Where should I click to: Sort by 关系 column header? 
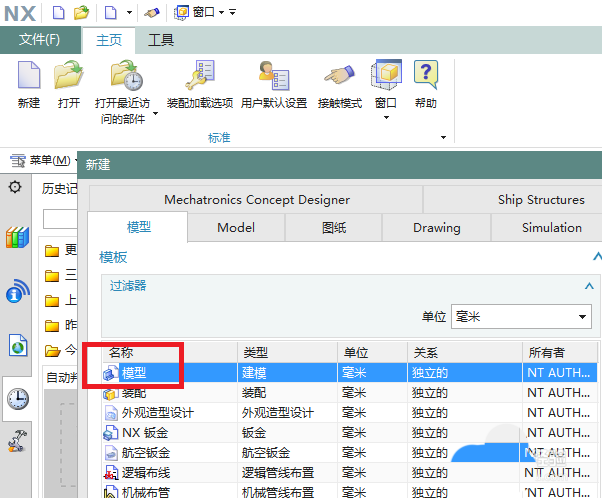pyautogui.click(x=465, y=352)
